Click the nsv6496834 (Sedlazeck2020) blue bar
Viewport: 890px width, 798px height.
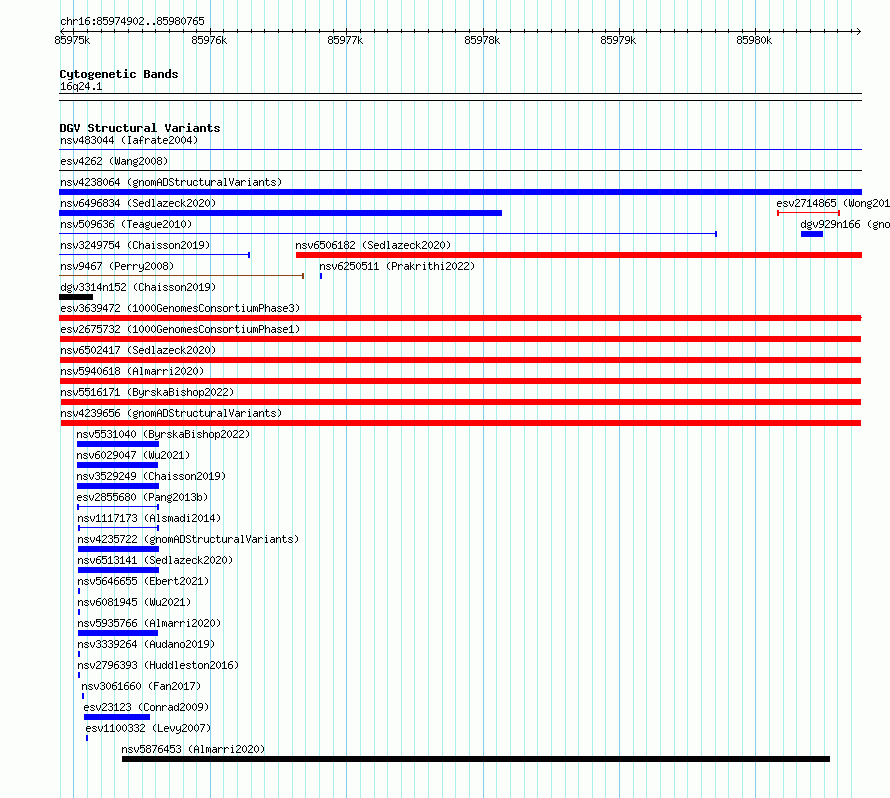[x=280, y=213]
